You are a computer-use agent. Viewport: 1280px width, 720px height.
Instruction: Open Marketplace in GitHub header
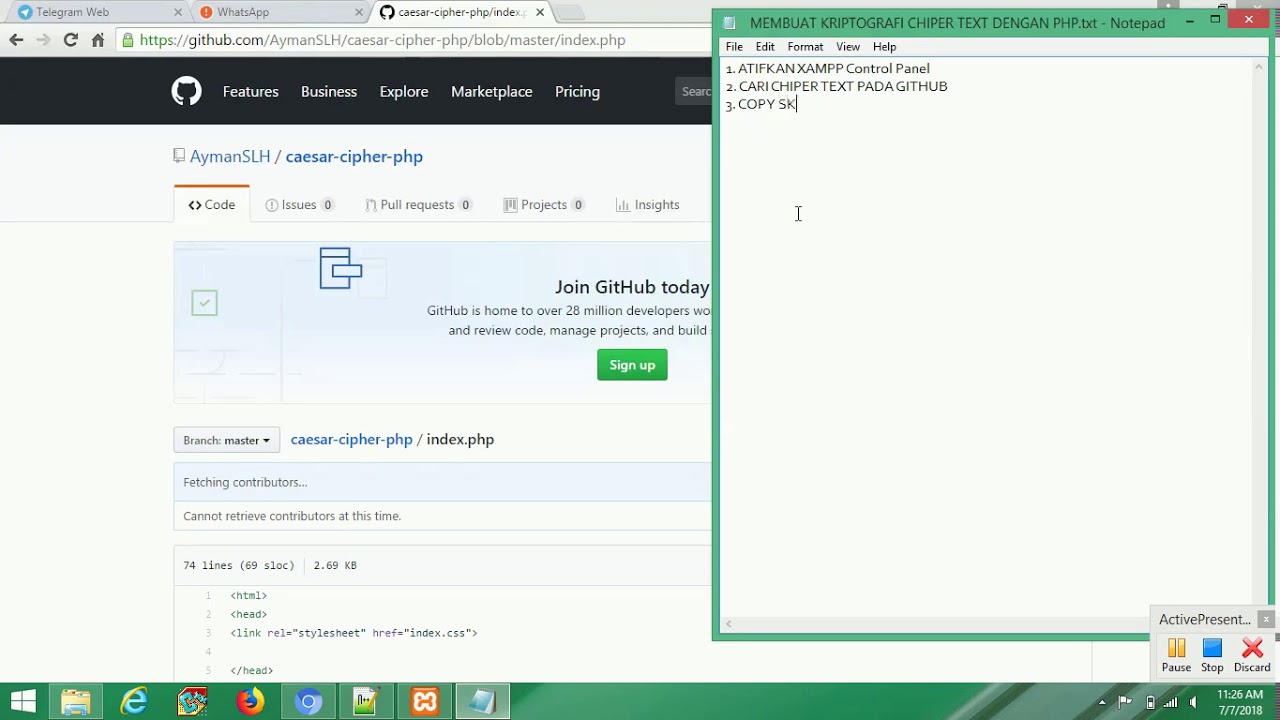[492, 91]
